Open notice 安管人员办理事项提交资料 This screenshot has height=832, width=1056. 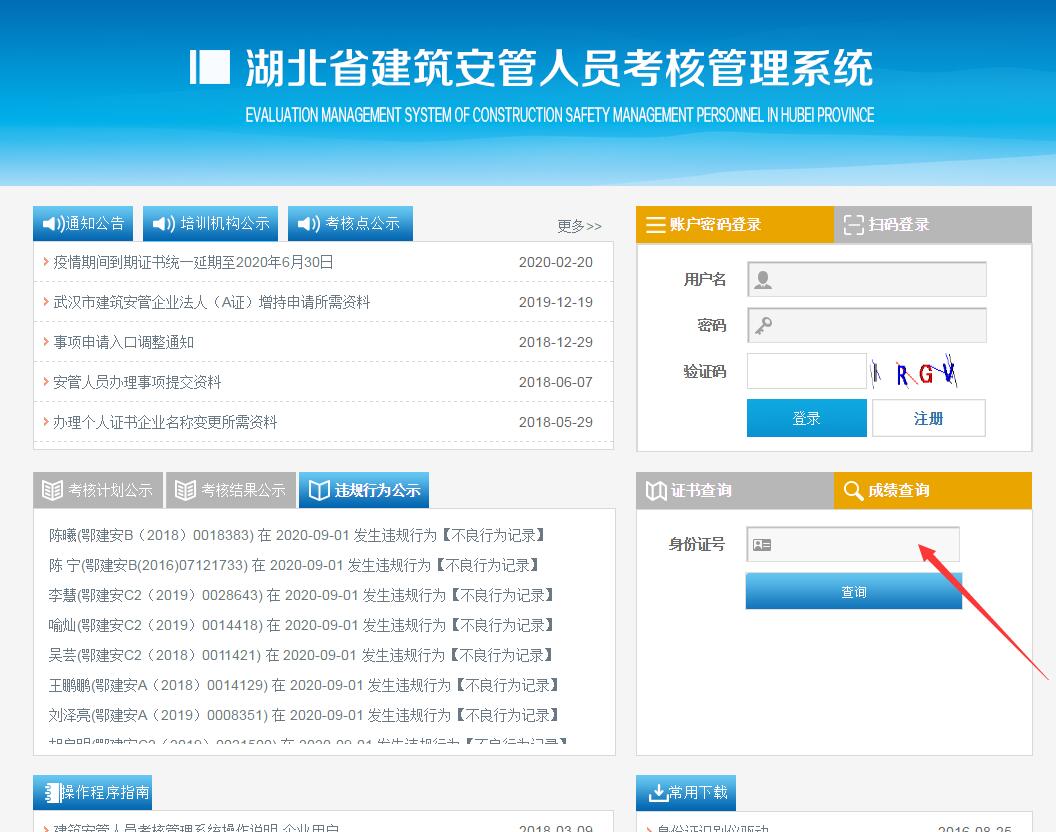pyautogui.click(x=137, y=382)
